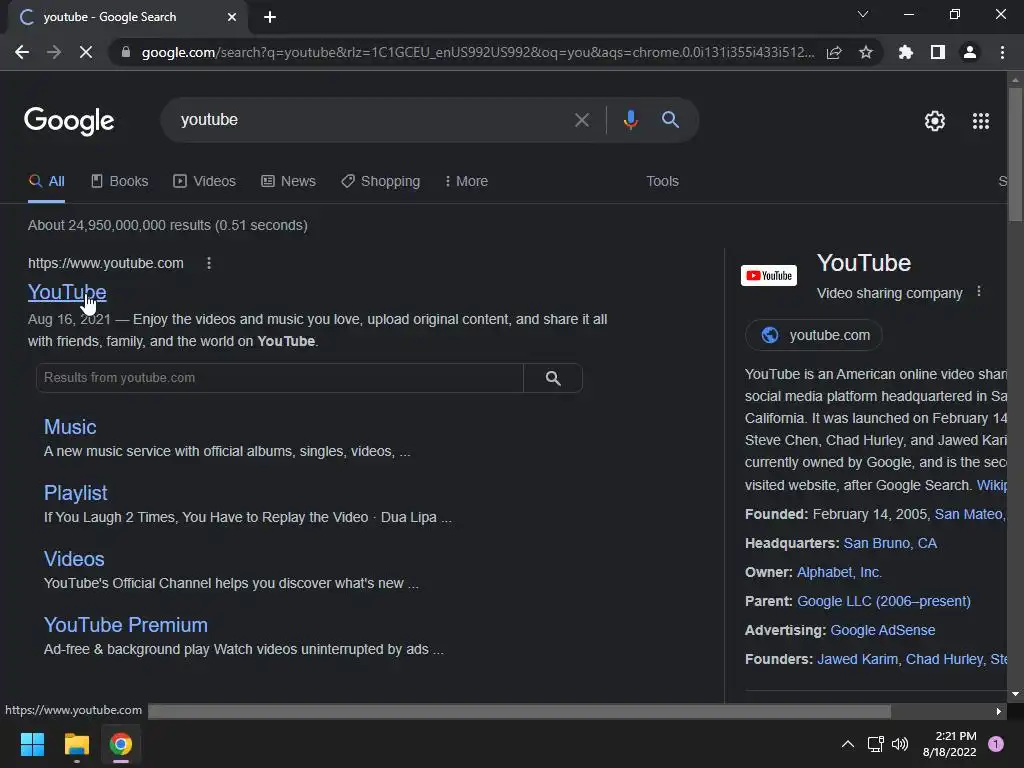Switch to the Videos search tab

pyautogui.click(x=204, y=182)
